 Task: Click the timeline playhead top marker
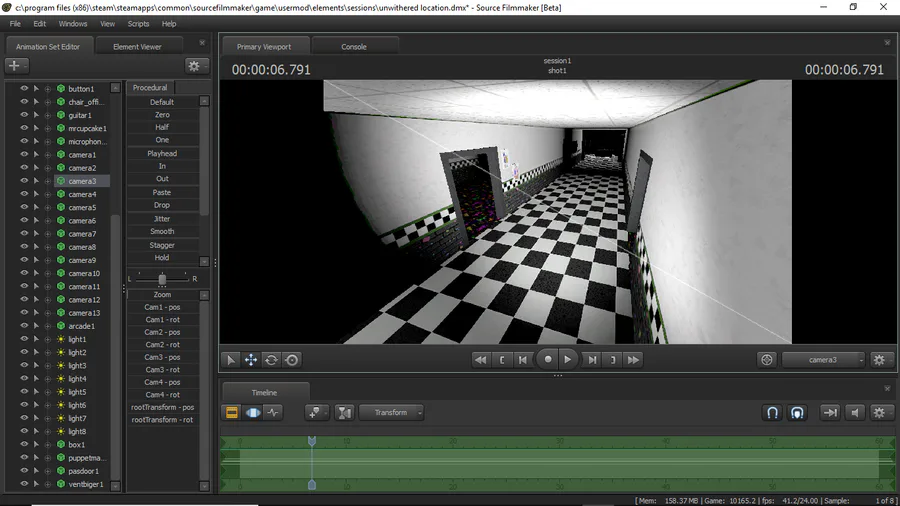coord(312,441)
